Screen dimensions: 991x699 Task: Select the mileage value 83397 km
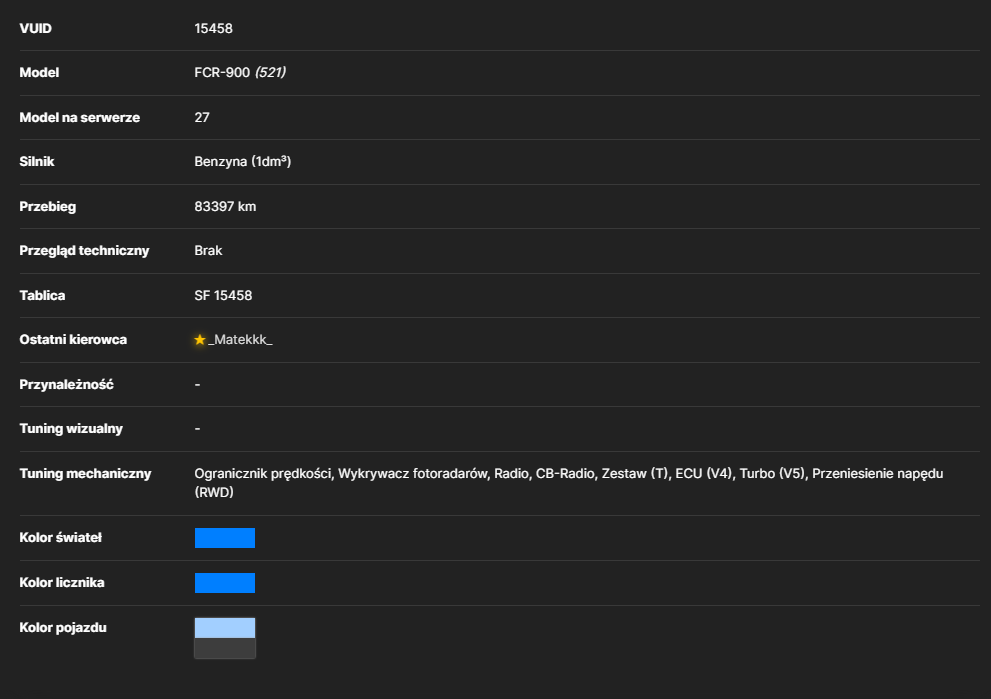click(x=225, y=207)
